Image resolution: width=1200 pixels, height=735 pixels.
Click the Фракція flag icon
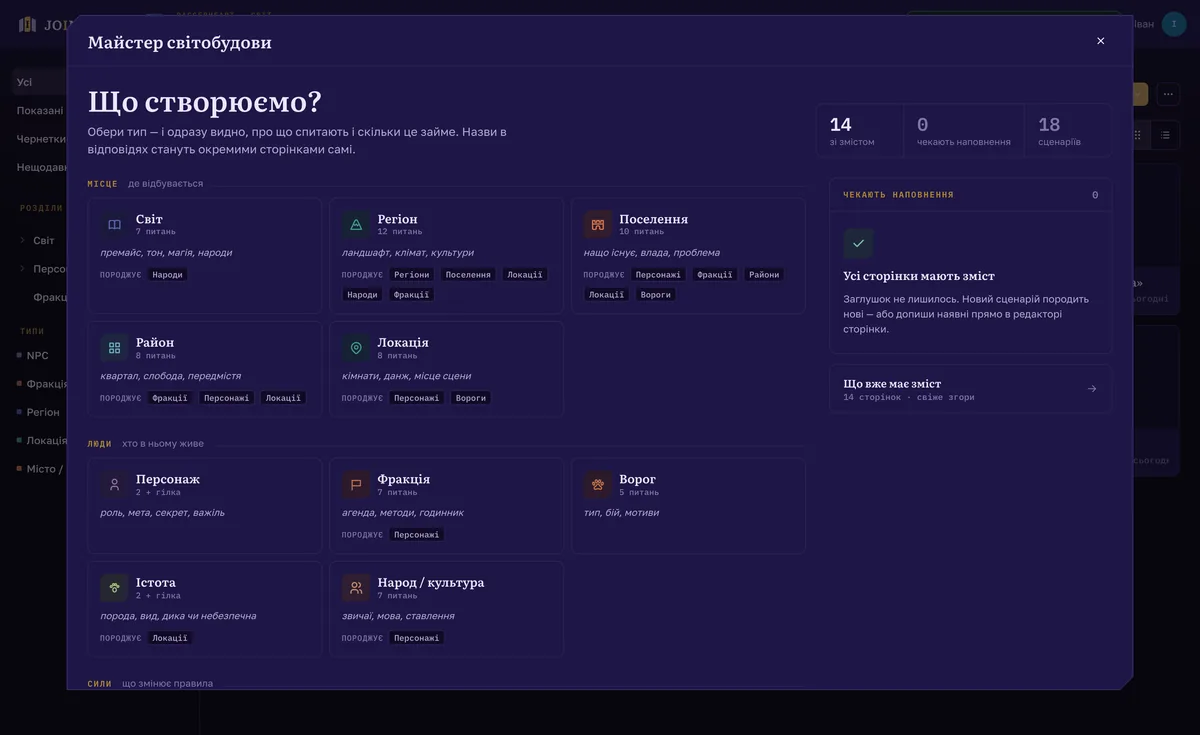[356, 485]
